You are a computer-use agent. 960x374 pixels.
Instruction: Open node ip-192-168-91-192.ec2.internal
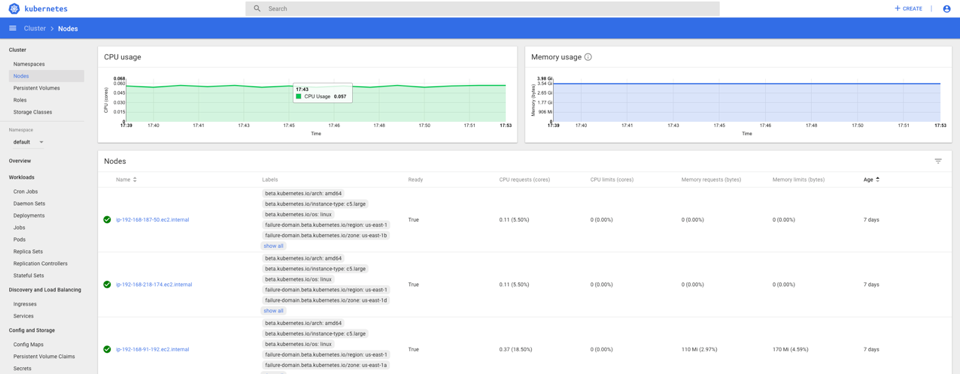152,350
